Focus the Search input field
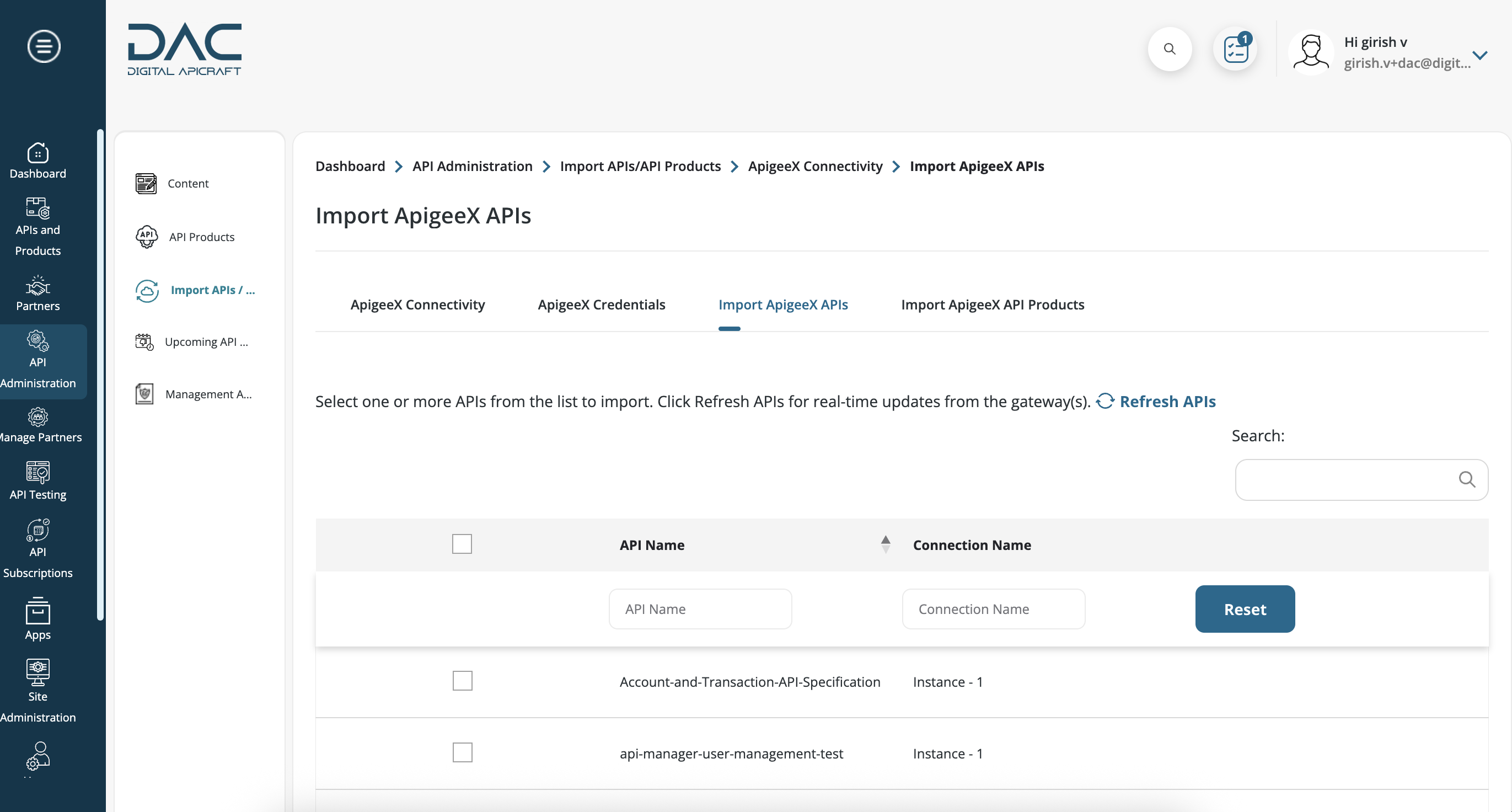1512x812 pixels. (1361, 480)
